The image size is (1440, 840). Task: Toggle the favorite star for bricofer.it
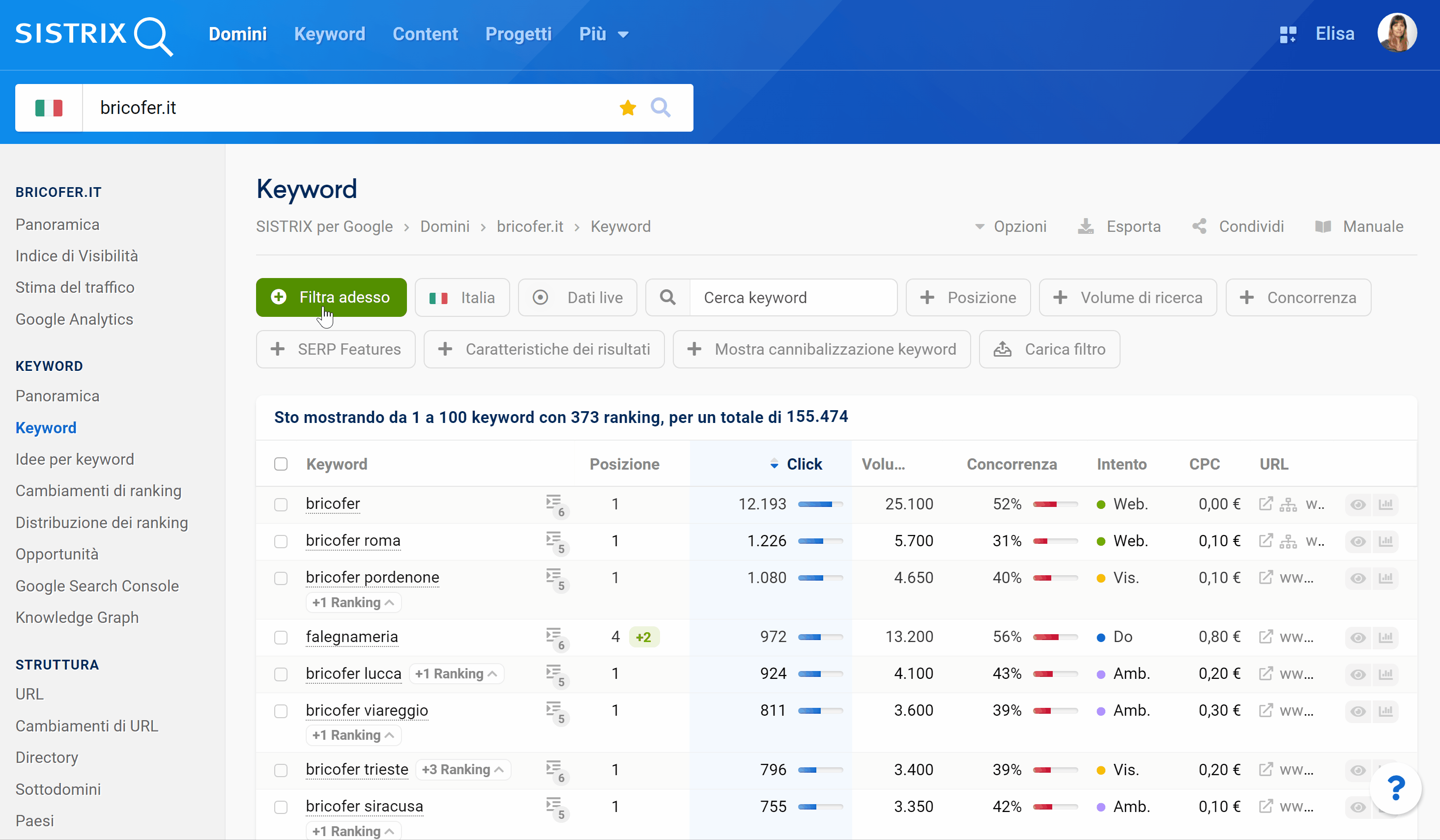click(628, 108)
